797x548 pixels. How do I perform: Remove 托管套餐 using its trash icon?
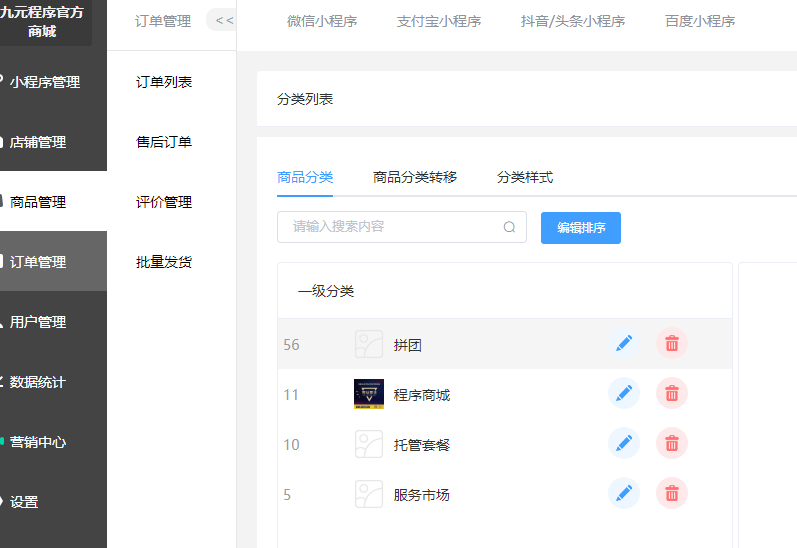point(672,443)
